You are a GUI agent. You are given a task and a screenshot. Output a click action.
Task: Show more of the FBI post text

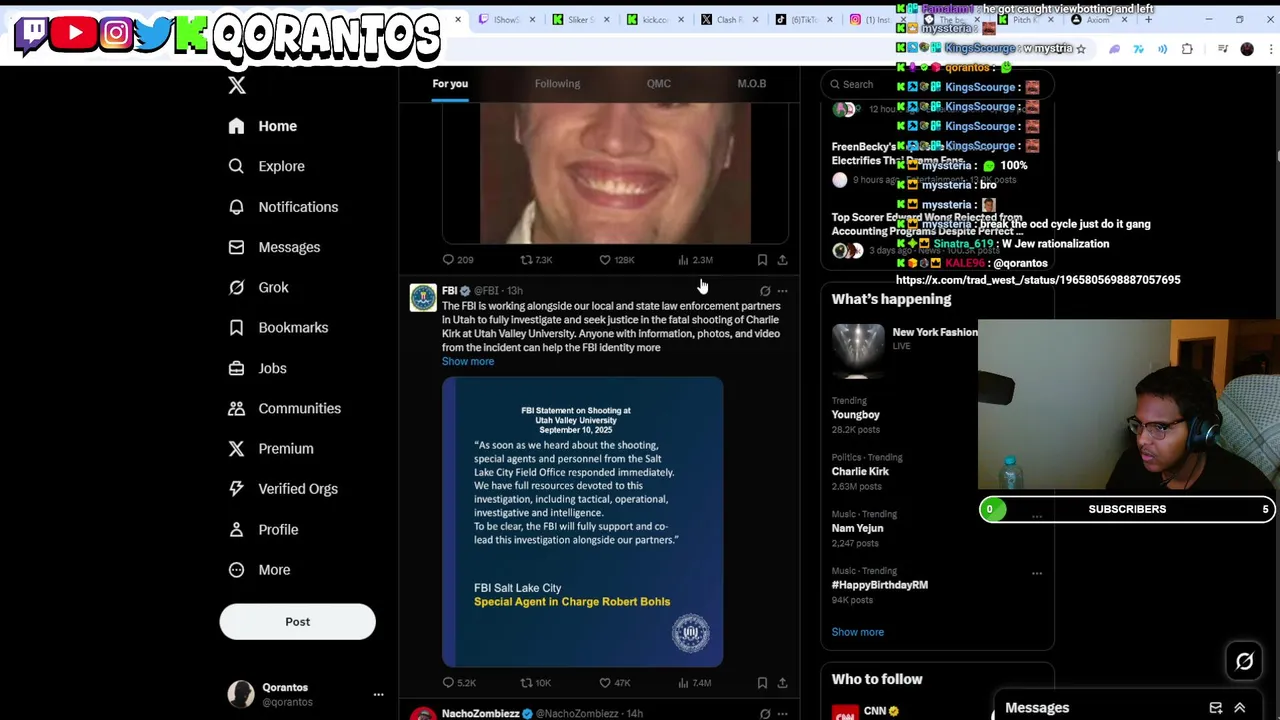pos(468,362)
